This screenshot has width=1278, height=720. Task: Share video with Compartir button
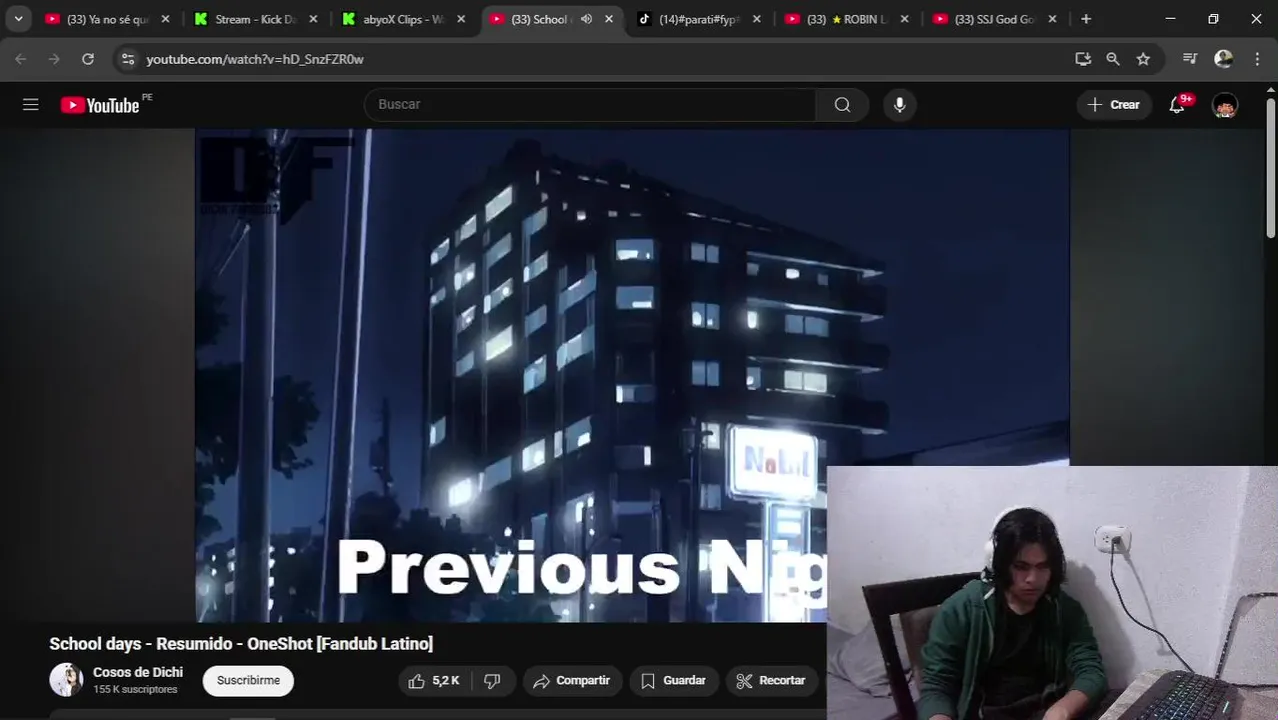click(572, 681)
